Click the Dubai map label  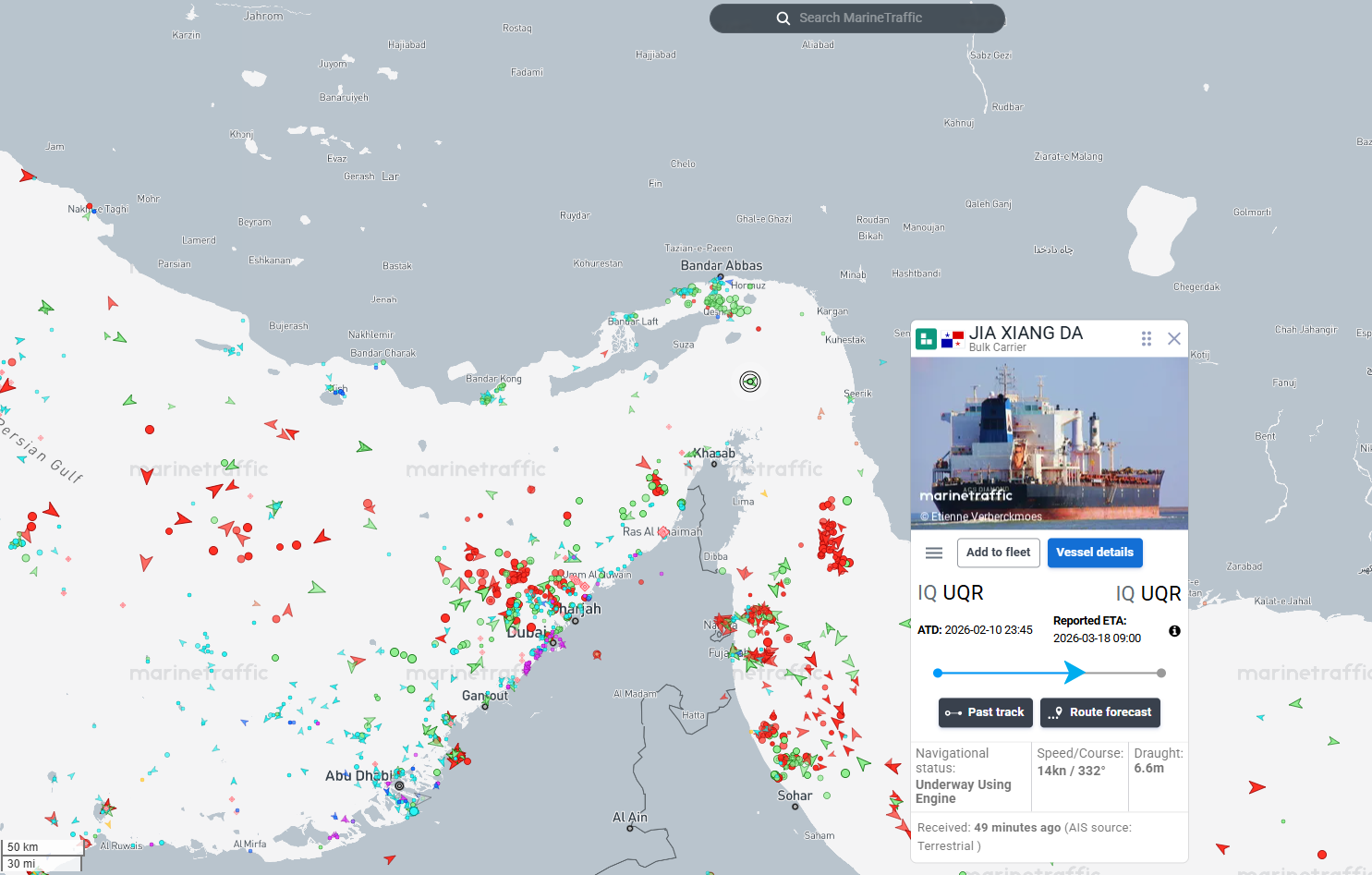526,633
